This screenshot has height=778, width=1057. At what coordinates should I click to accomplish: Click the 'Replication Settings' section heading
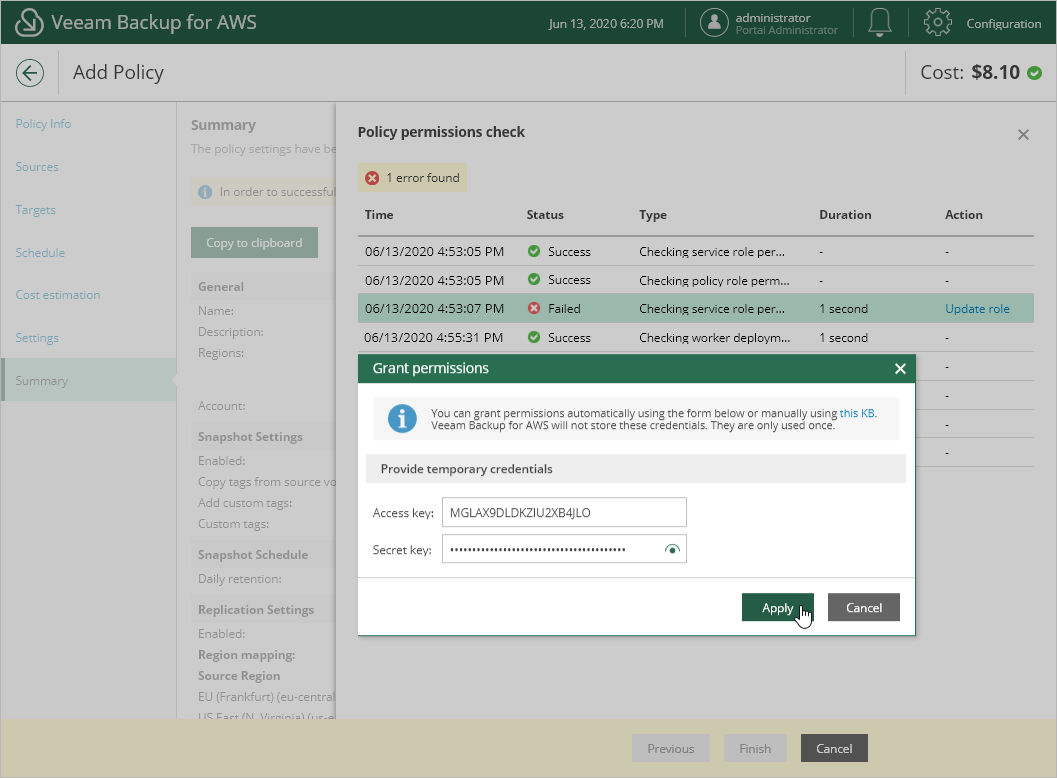256,609
